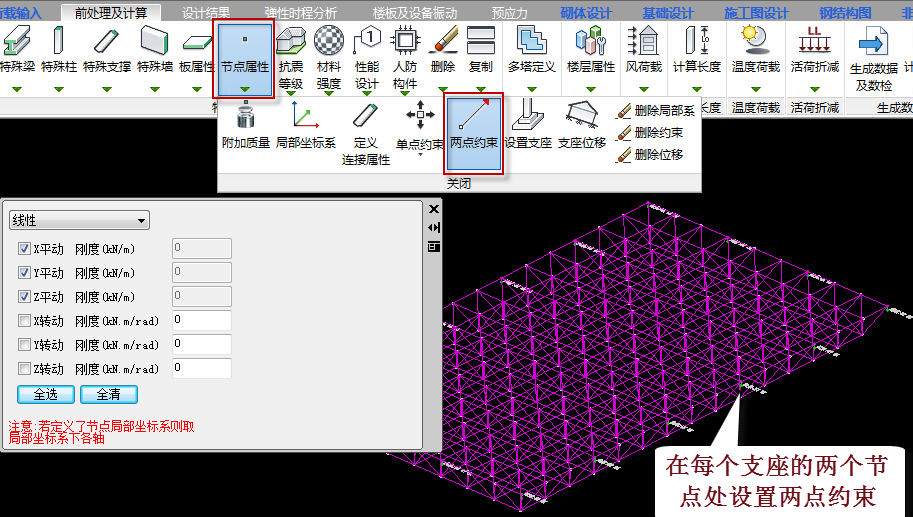The width and height of the screenshot is (913, 517).
Task: Close the constraint panel with X
Action: (x=434, y=209)
